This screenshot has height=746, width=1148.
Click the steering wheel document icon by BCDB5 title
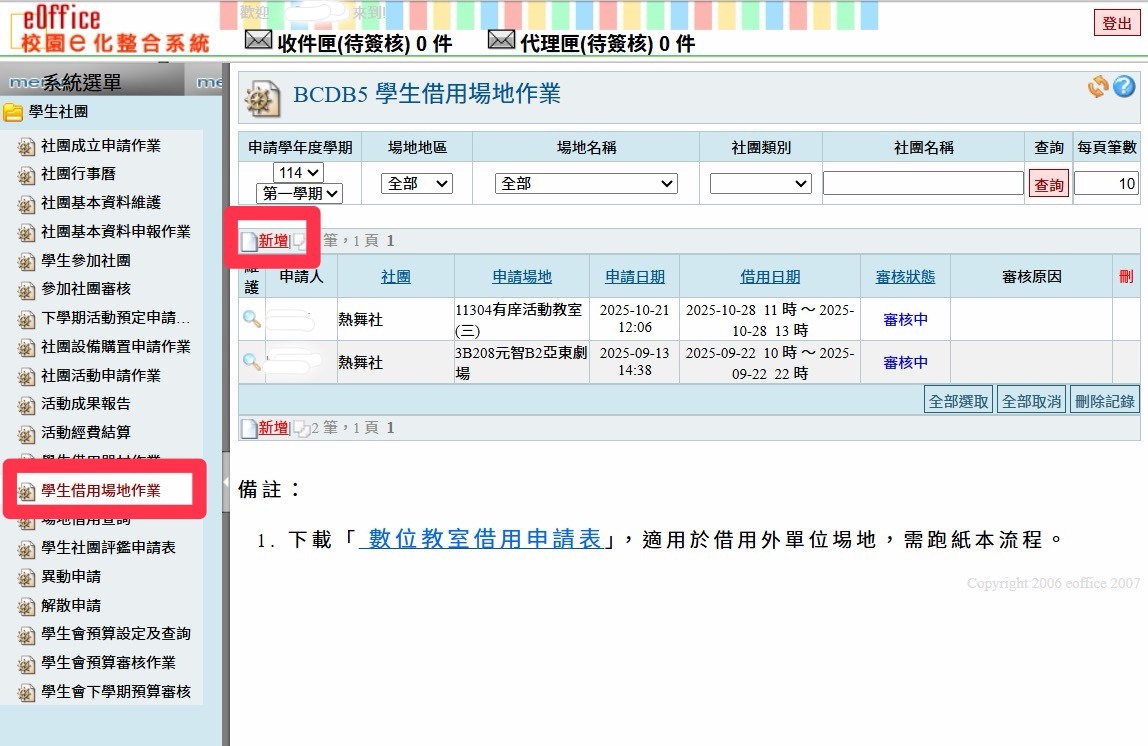[x=262, y=99]
